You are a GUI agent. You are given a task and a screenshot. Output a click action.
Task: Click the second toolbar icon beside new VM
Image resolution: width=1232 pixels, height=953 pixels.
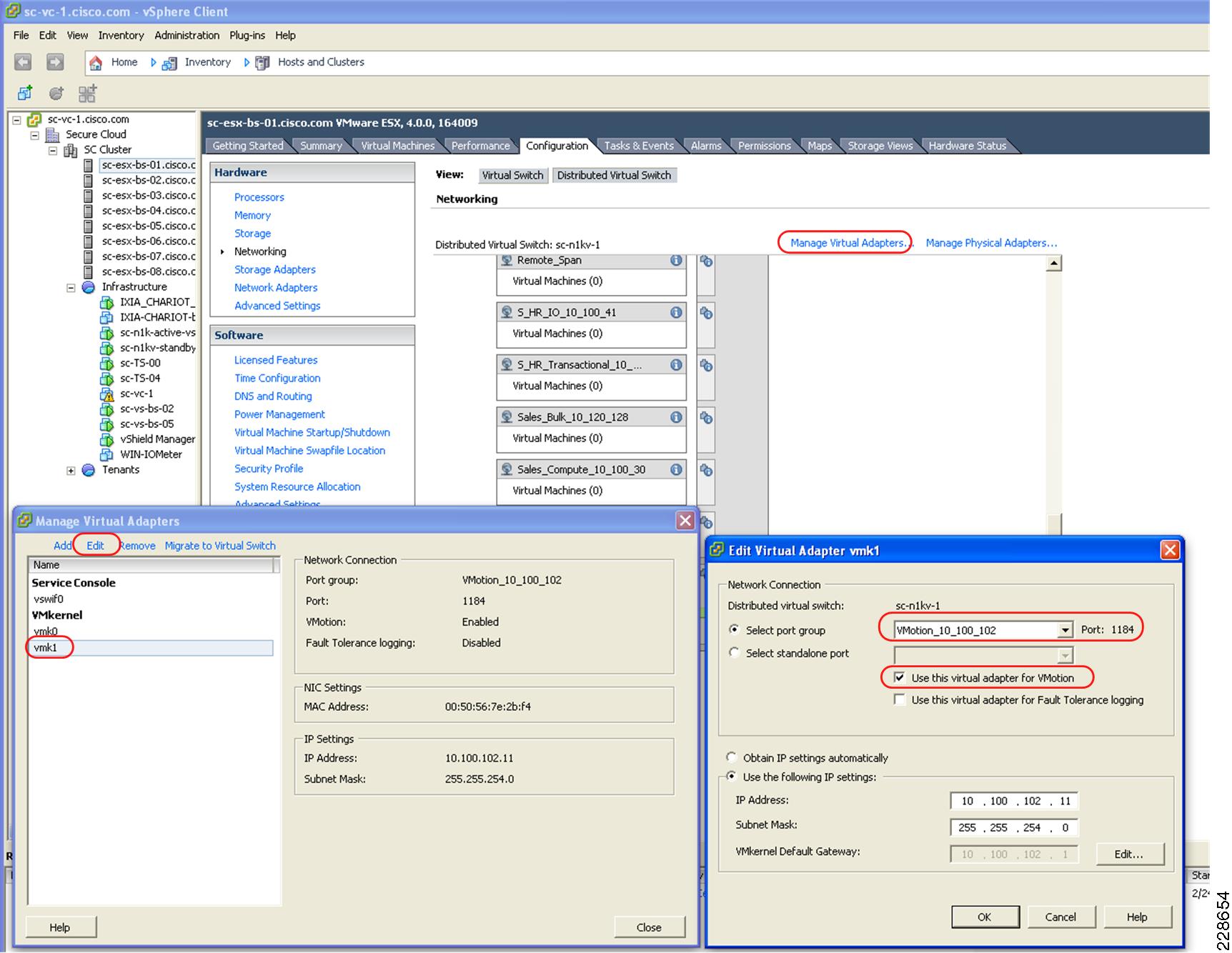click(56, 93)
